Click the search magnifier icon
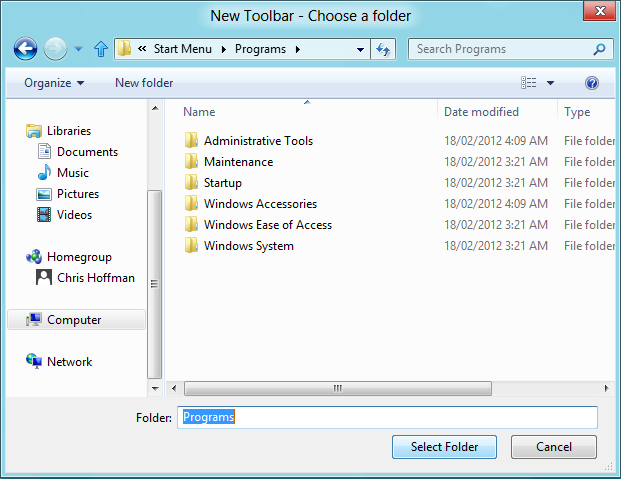Screen dimensions: 621x479 click(x=600, y=49)
